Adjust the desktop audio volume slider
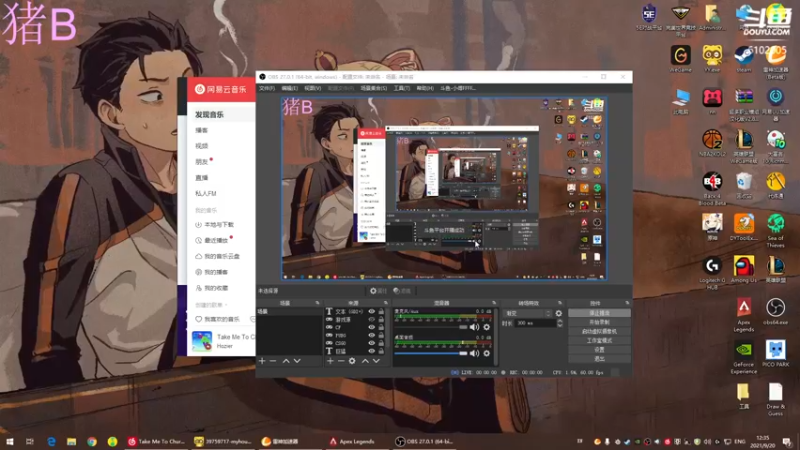 431,353
